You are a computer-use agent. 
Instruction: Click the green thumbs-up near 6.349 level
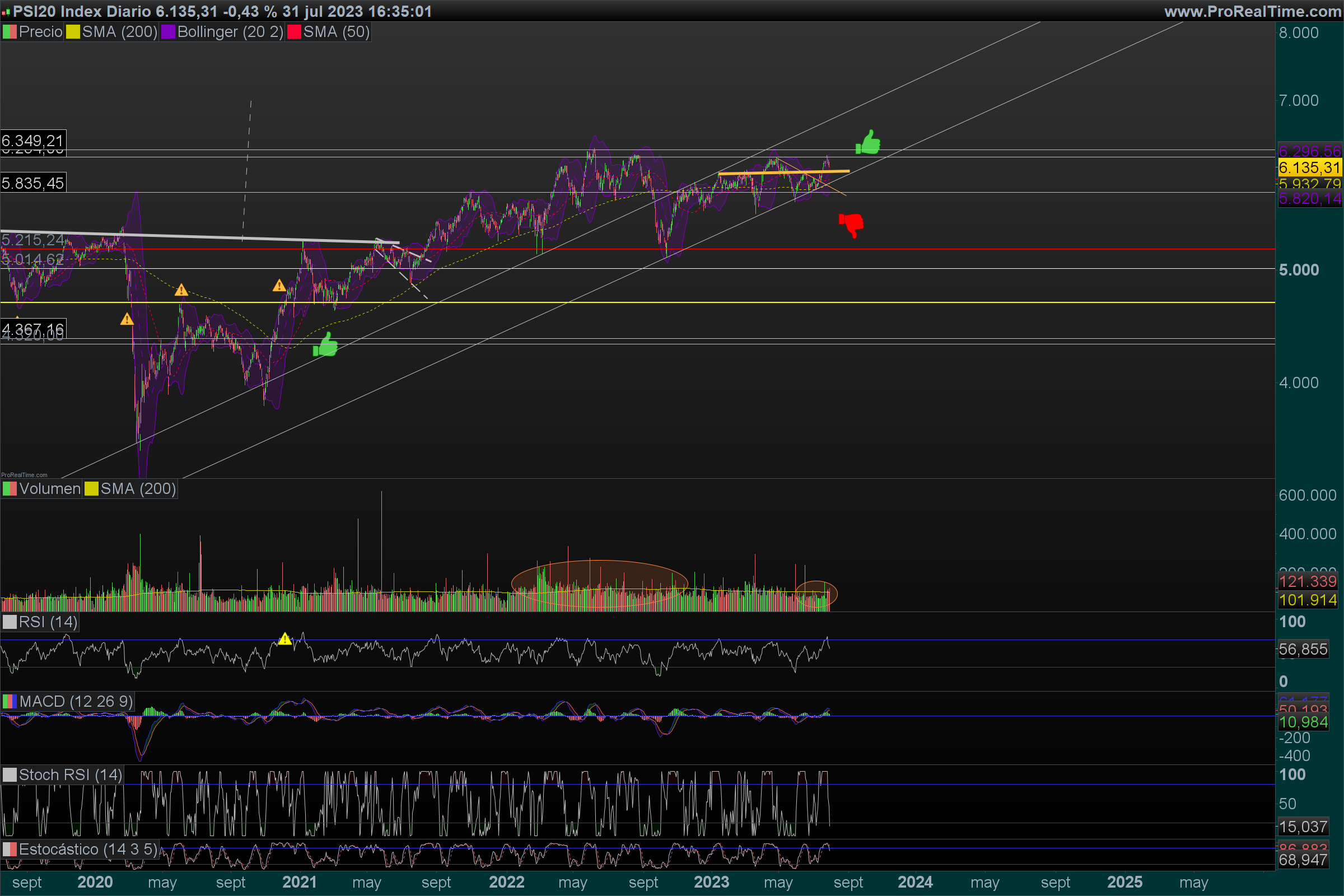coord(867,143)
